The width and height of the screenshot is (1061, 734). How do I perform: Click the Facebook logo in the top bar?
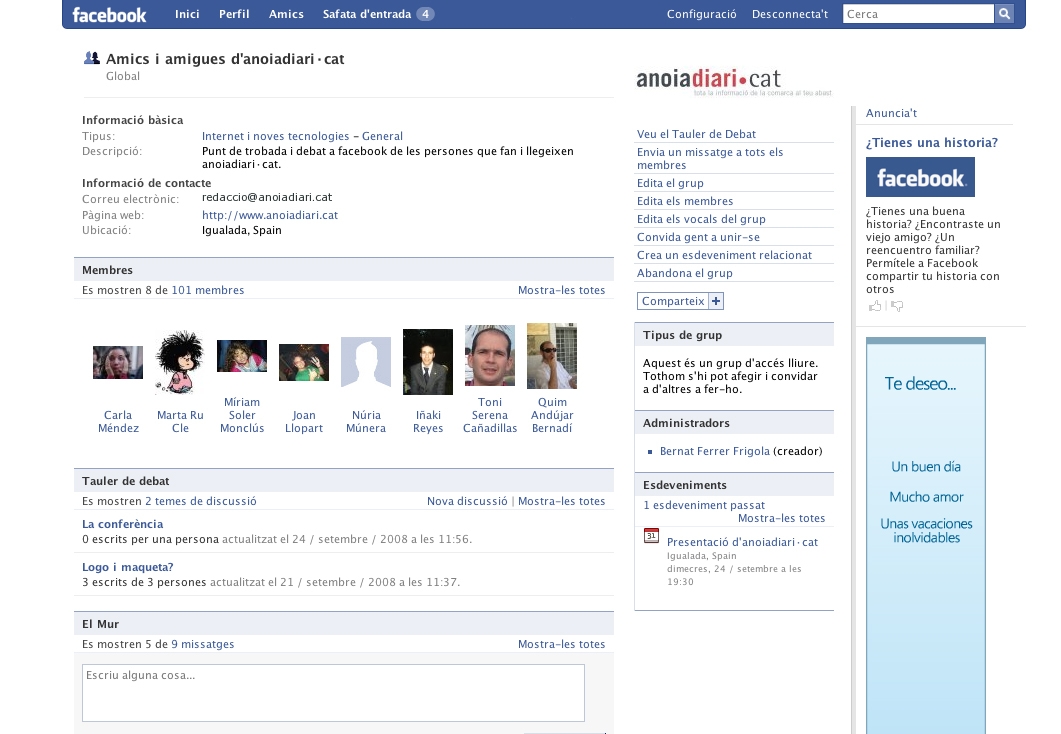tap(109, 15)
